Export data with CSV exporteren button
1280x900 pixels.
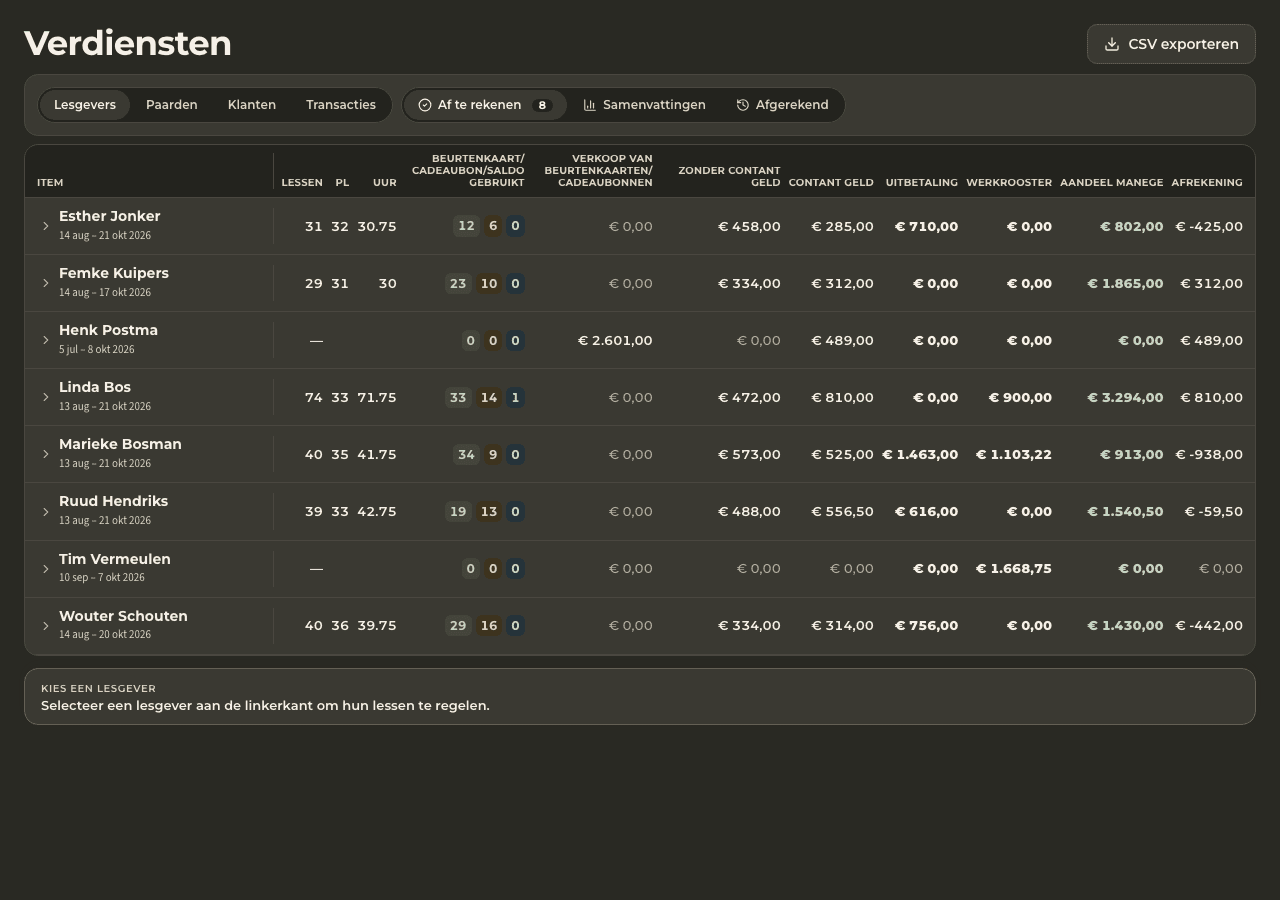pyautogui.click(x=1171, y=44)
